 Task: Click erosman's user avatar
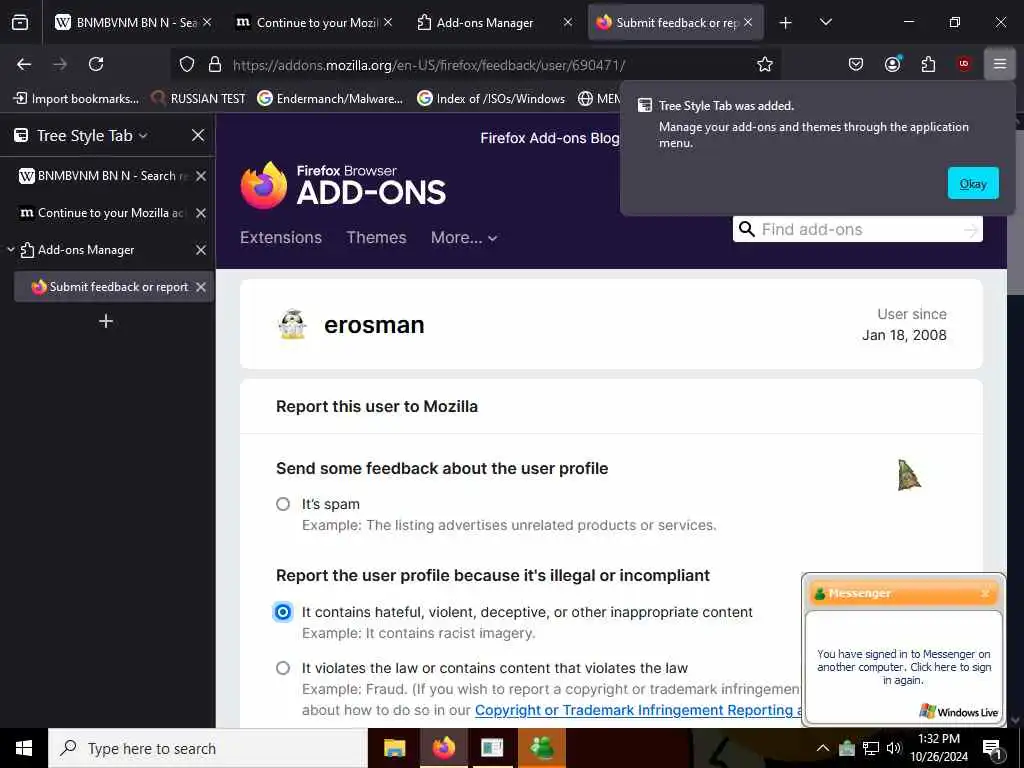click(x=292, y=325)
